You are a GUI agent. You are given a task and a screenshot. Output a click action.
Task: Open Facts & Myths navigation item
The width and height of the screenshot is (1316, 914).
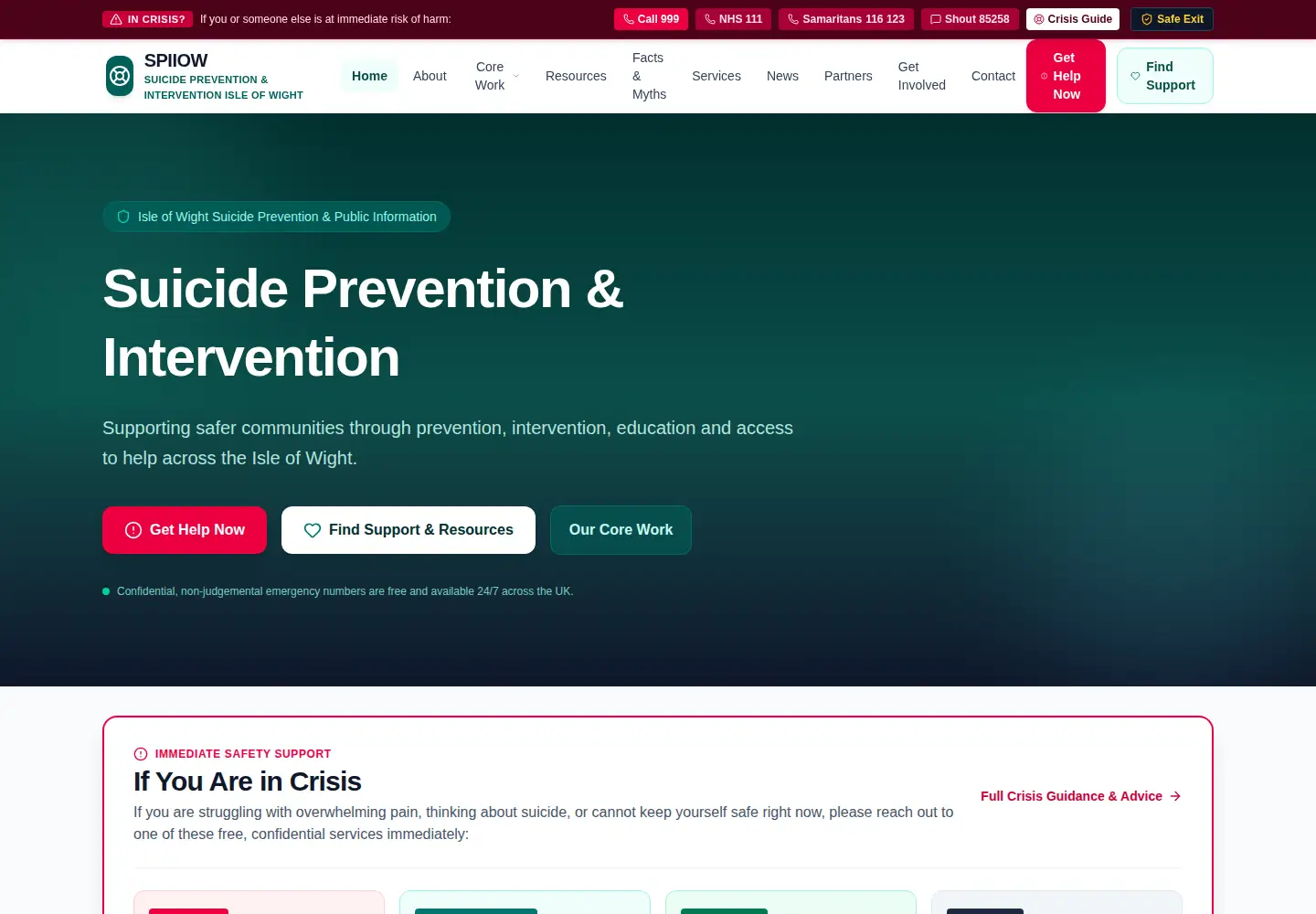pos(649,76)
